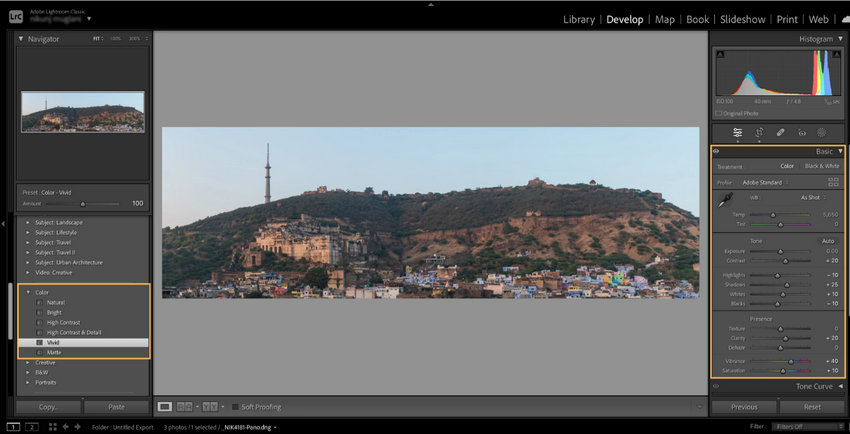850x434 pixels.
Task: Click the shadow clipping triangle in histogram
Action: [720, 54]
